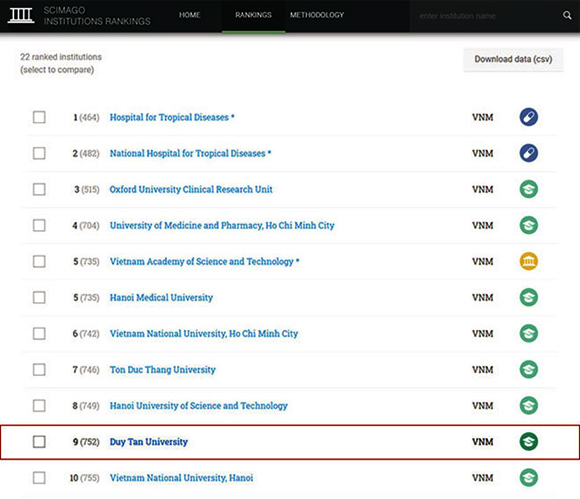Check the Hanoi Medical University box
This screenshot has height=499, width=580.
[x=39, y=297]
